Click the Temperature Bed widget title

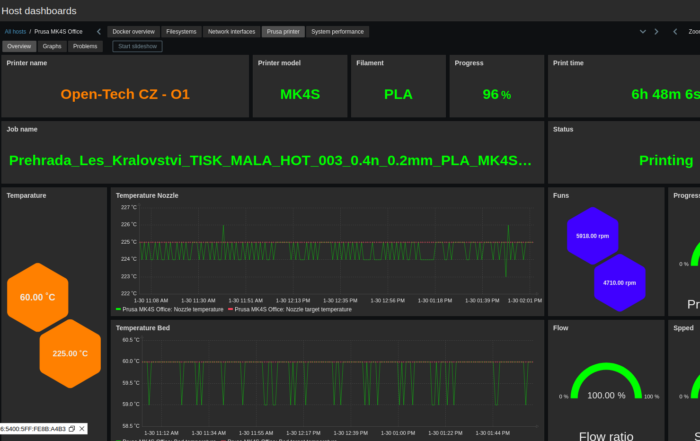tap(143, 328)
